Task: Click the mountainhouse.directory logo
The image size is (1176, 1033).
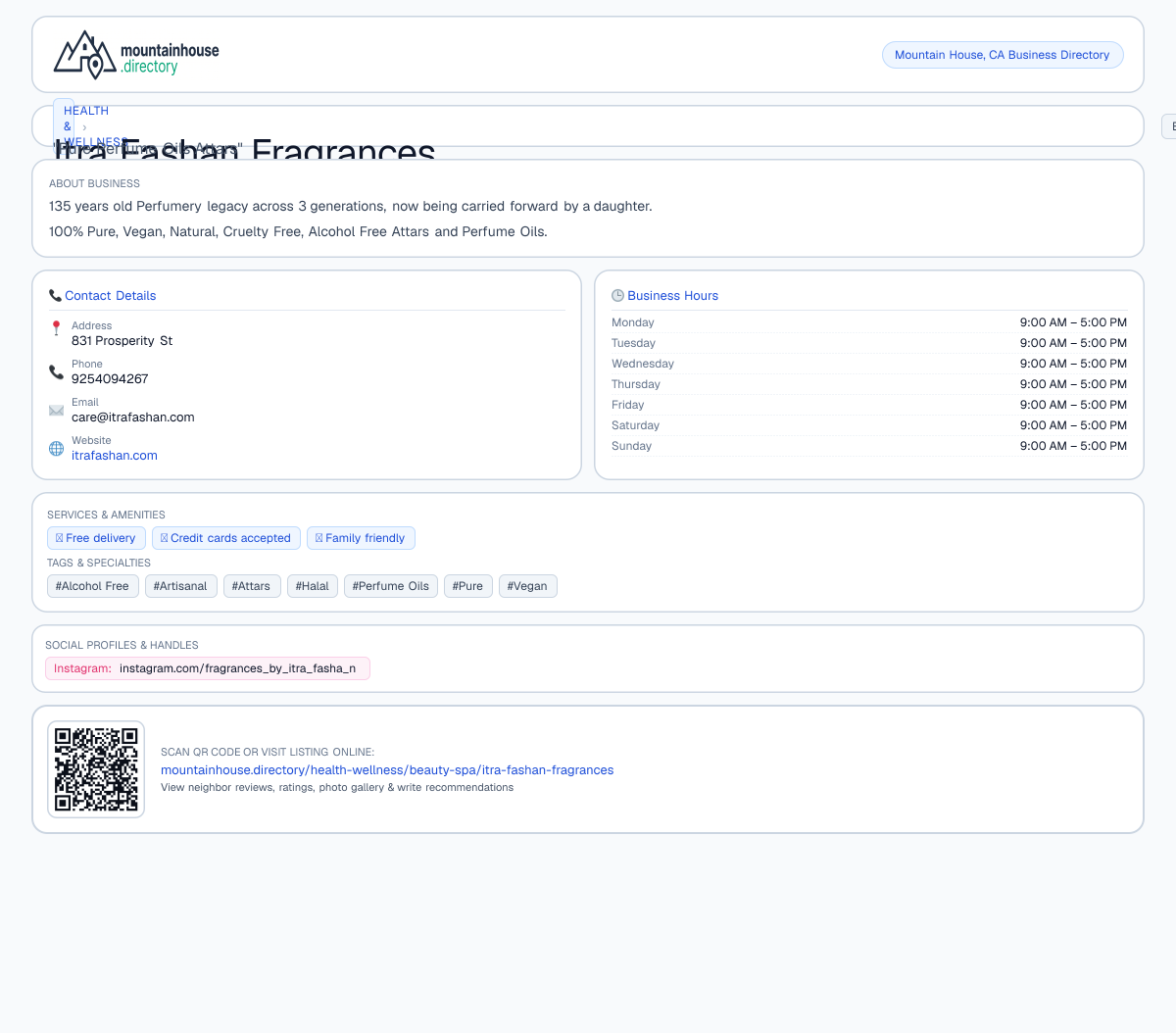Action: pyautogui.click(x=136, y=55)
